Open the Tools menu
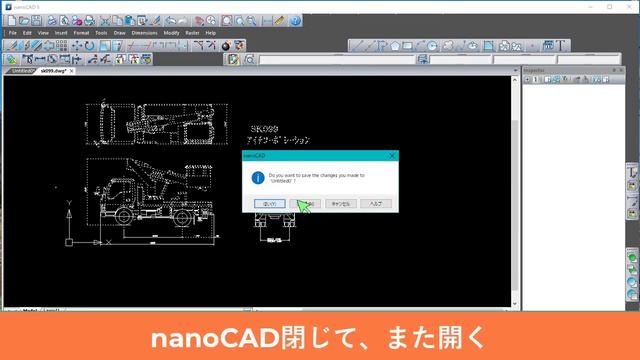Image resolution: width=640 pixels, height=360 pixels. (x=101, y=33)
